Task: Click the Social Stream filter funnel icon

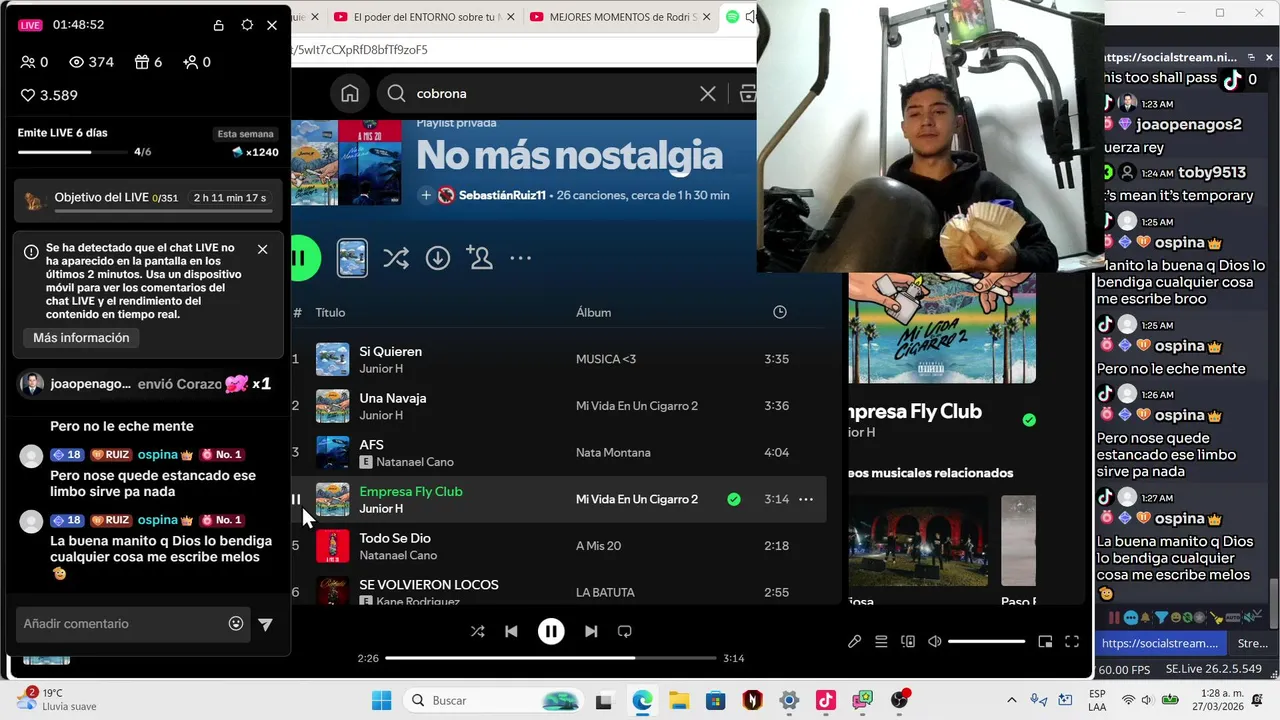Action: 1162,618
